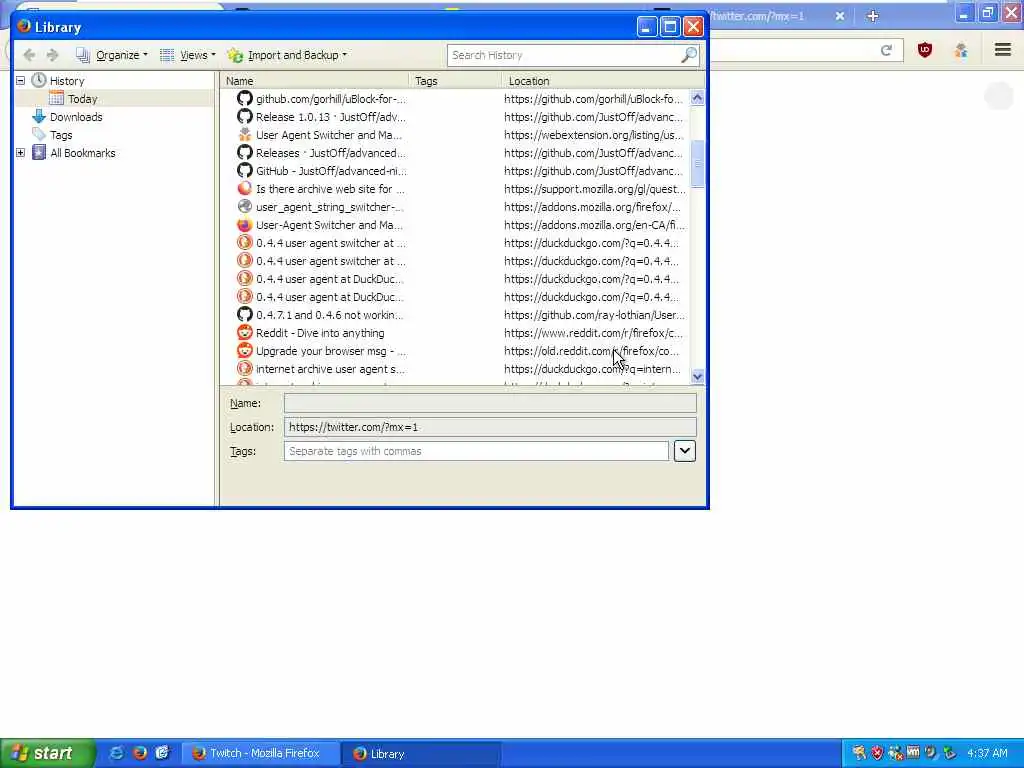Maximize the Library window
1024x768 pixels.
click(x=670, y=27)
